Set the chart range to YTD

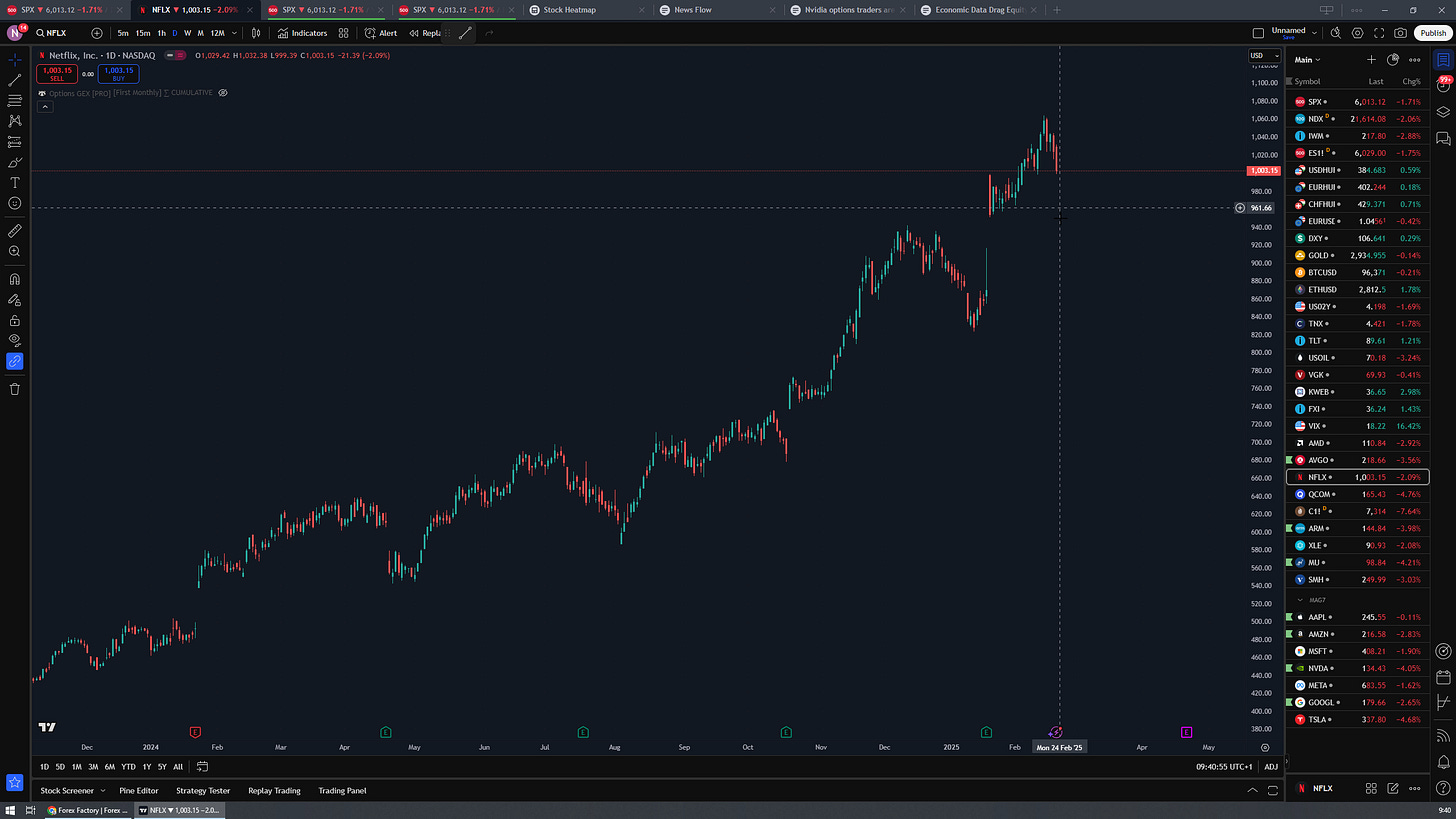[x=128, y=767]
